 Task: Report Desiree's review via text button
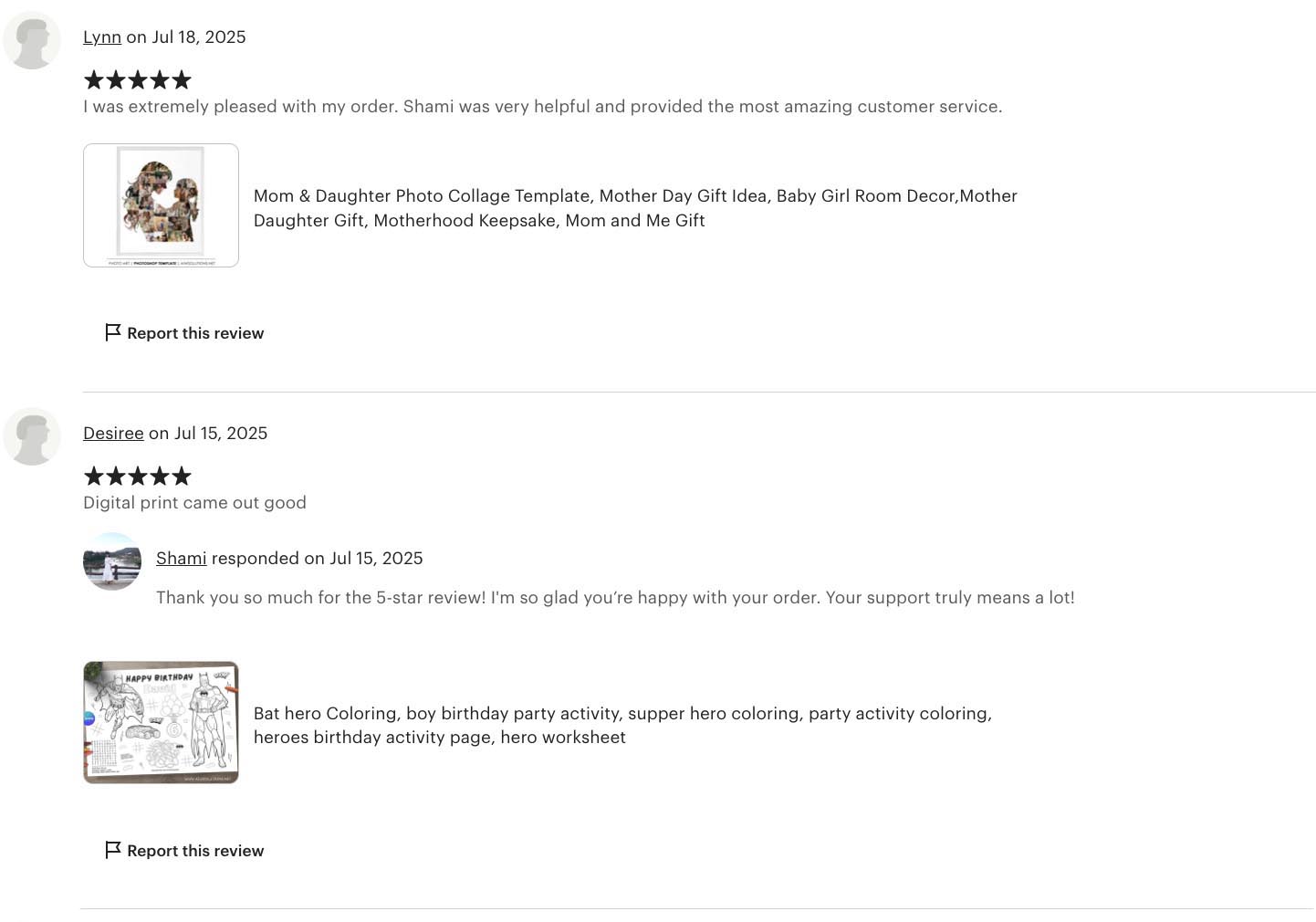pyautogui.click(x=195, y=851)
